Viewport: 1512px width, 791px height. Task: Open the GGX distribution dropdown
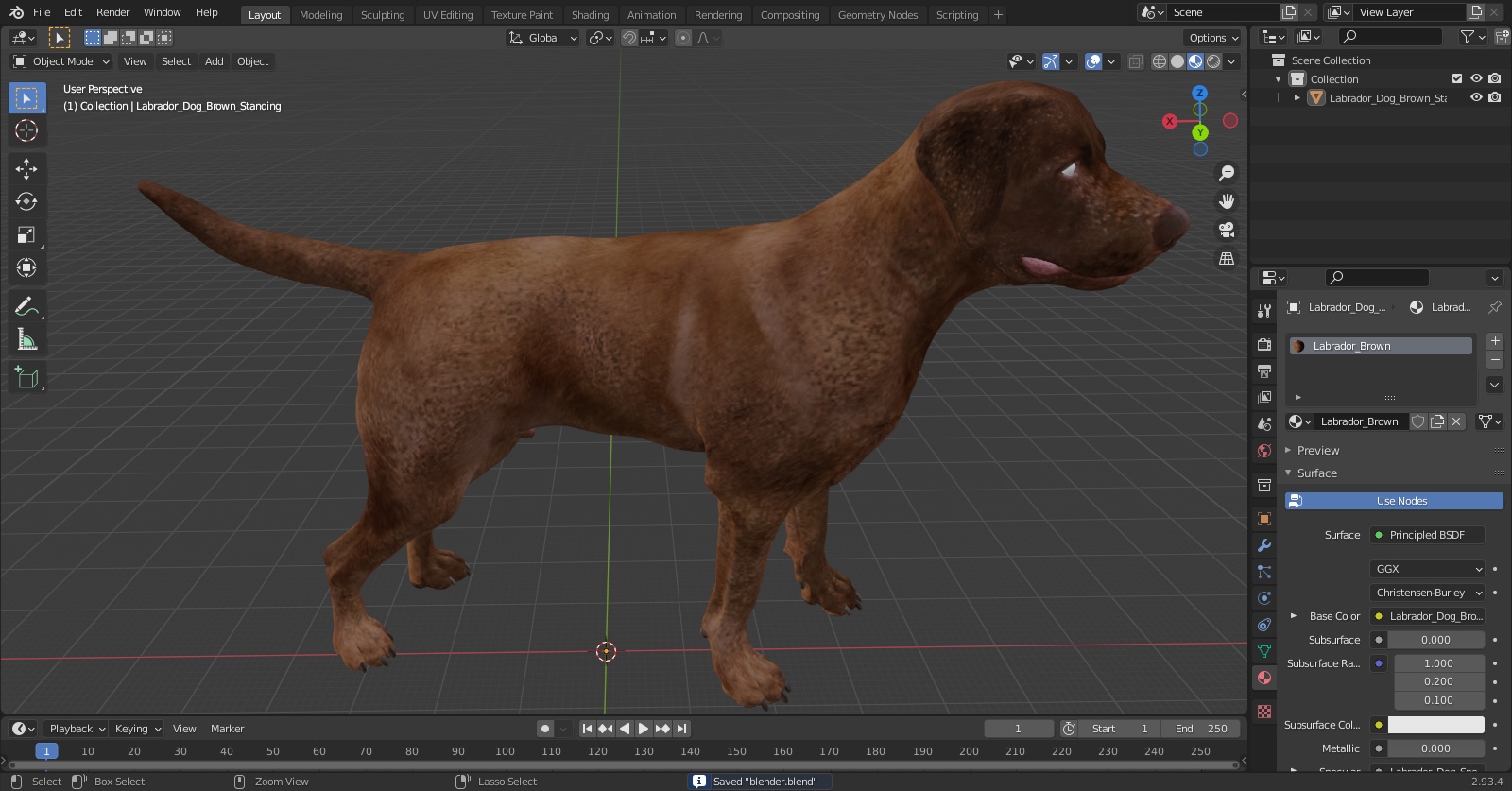[1427, 569]
